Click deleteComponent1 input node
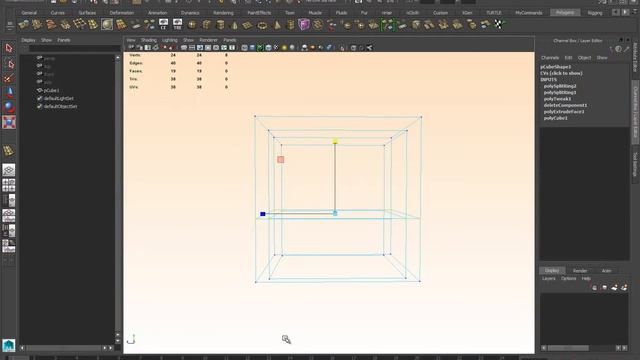 (x=565, y=105)
